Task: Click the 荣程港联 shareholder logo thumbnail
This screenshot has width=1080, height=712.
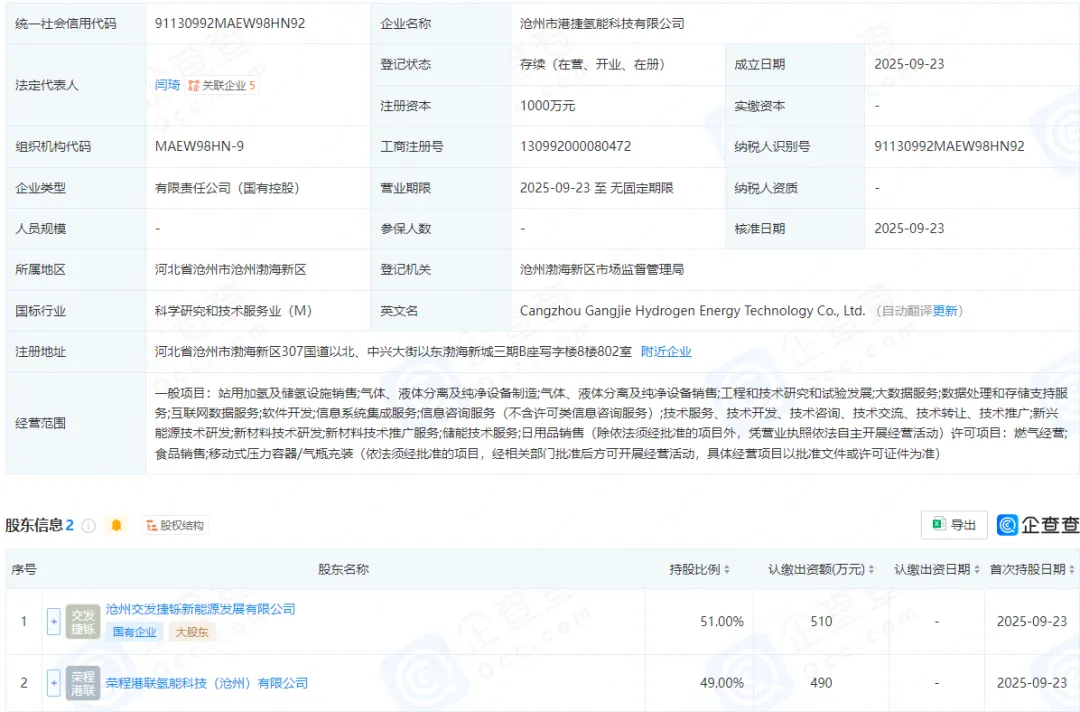Action: [x=83, y=683]
